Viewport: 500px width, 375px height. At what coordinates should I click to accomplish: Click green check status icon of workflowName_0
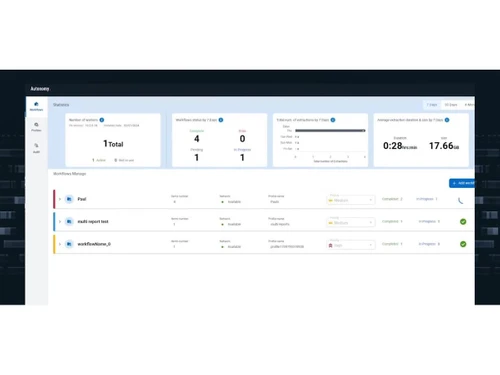[x=463, y=244]
